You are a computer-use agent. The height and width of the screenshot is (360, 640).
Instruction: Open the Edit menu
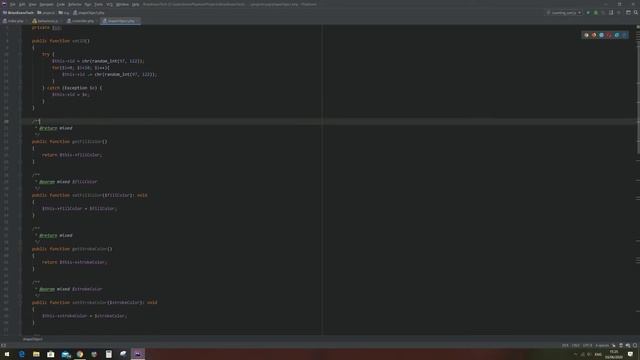22,4
